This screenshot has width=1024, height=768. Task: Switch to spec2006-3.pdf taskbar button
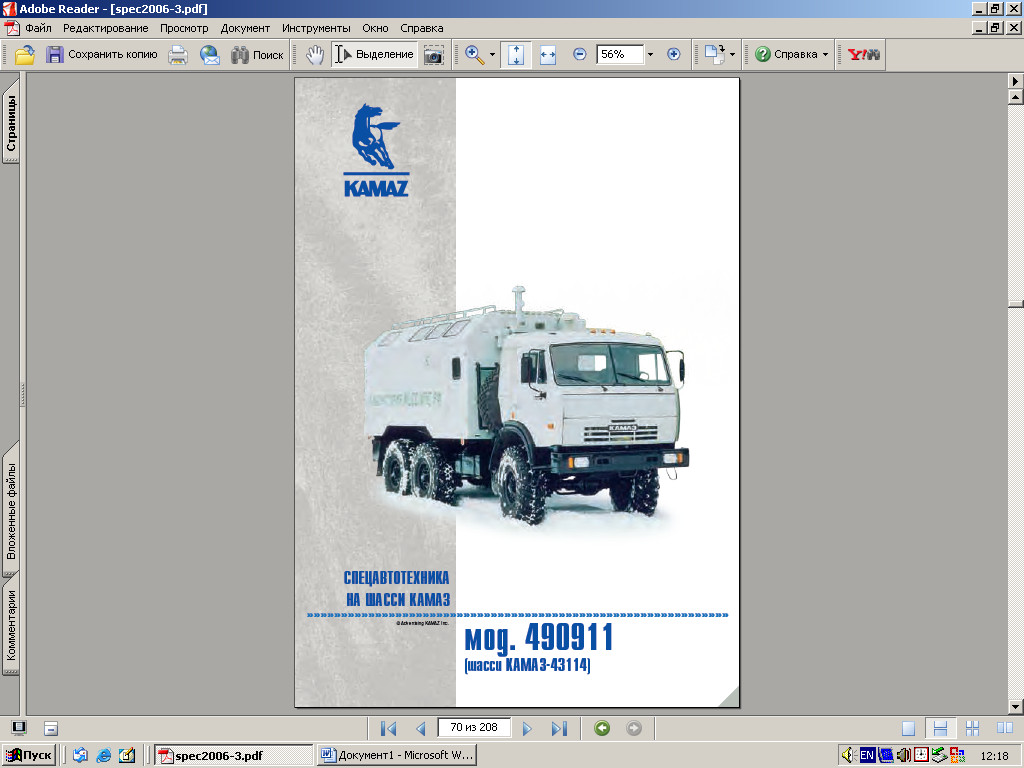(x=234, y=756)
